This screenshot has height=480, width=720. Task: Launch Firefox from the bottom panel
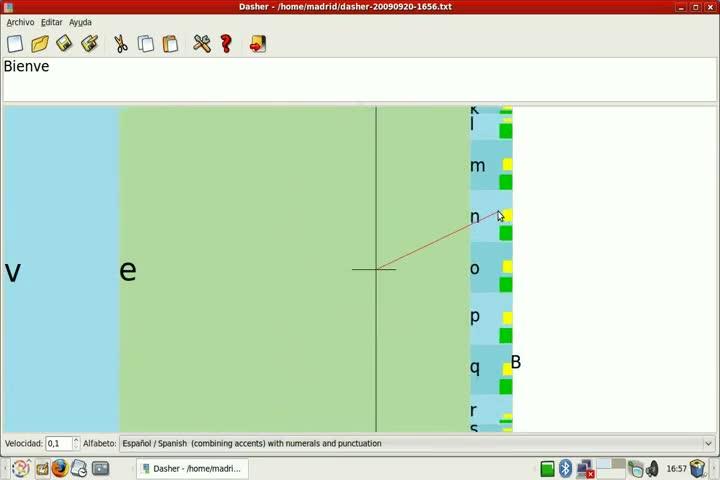click(60, 469)
